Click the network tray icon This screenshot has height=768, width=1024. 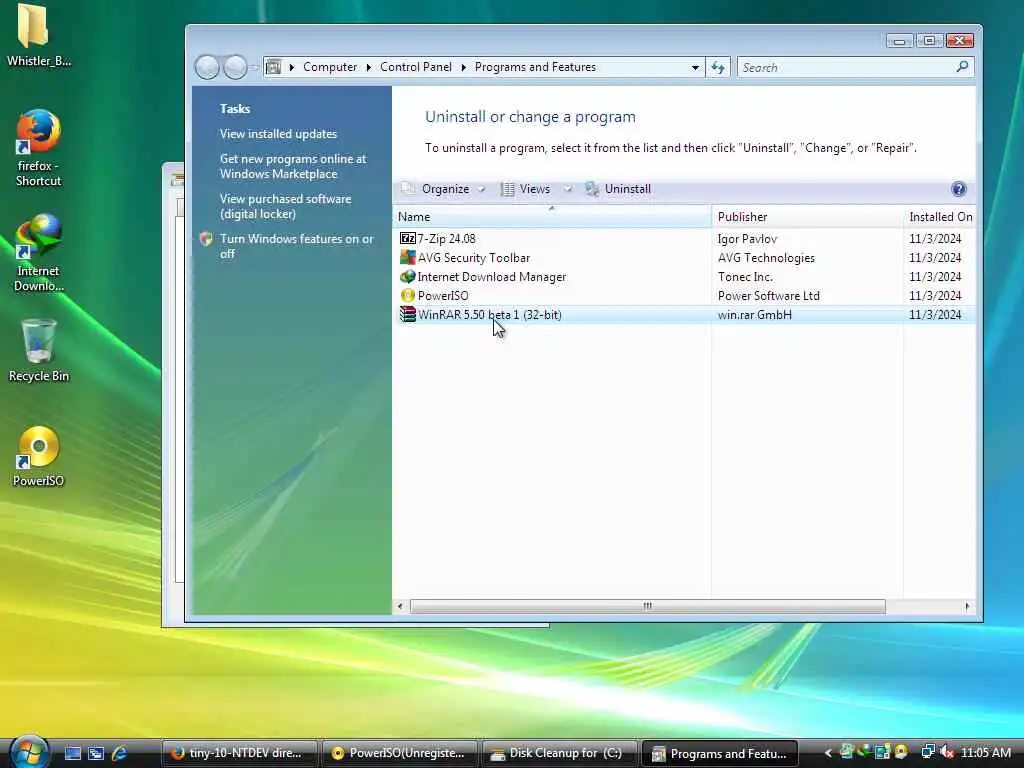click(927, 752)
